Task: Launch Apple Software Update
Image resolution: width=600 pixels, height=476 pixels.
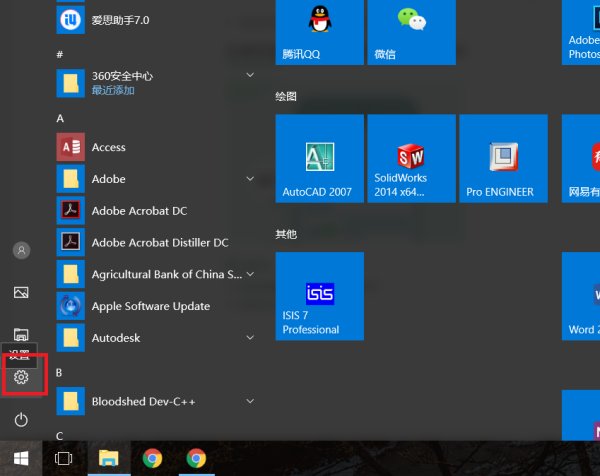Action: (x=150, y=306)
